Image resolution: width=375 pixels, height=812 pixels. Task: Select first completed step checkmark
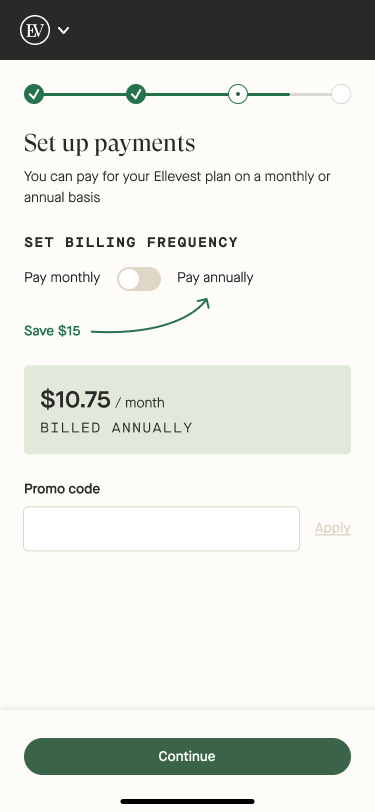click(x=34, y=94)
